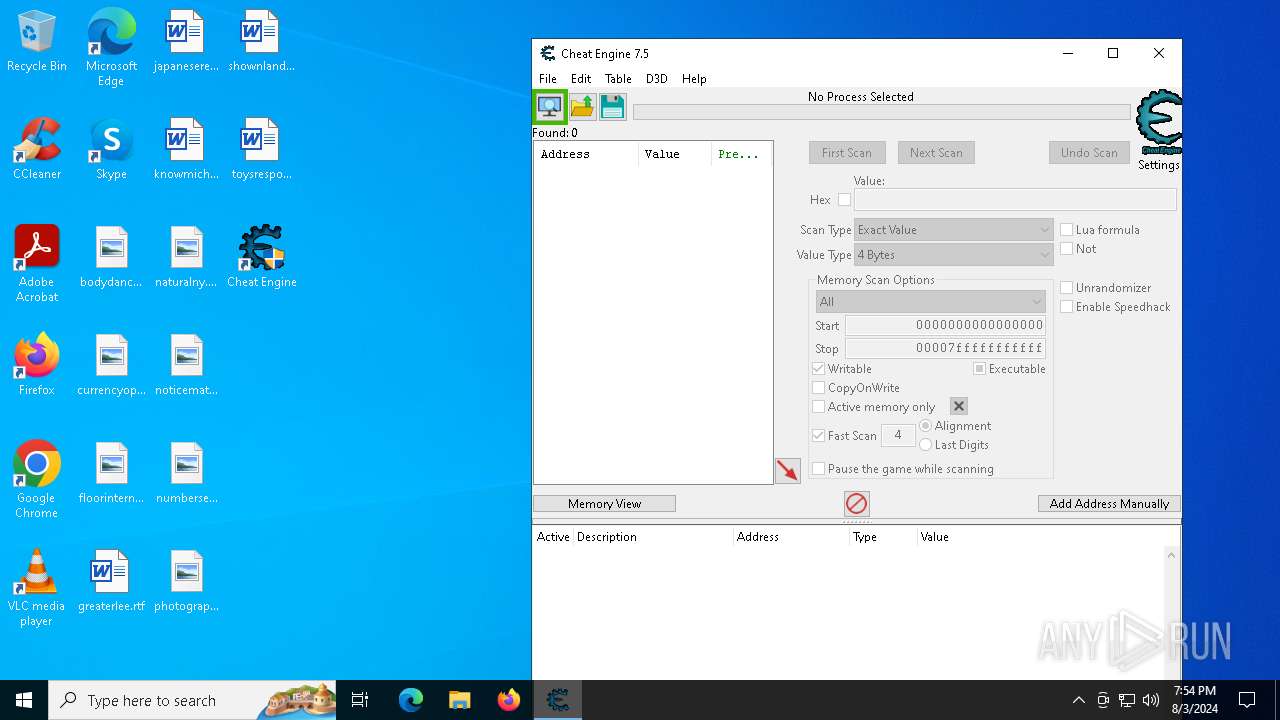Enable the Unrandomizer option
1280x720 pixels.
[x=1066, y=288]
